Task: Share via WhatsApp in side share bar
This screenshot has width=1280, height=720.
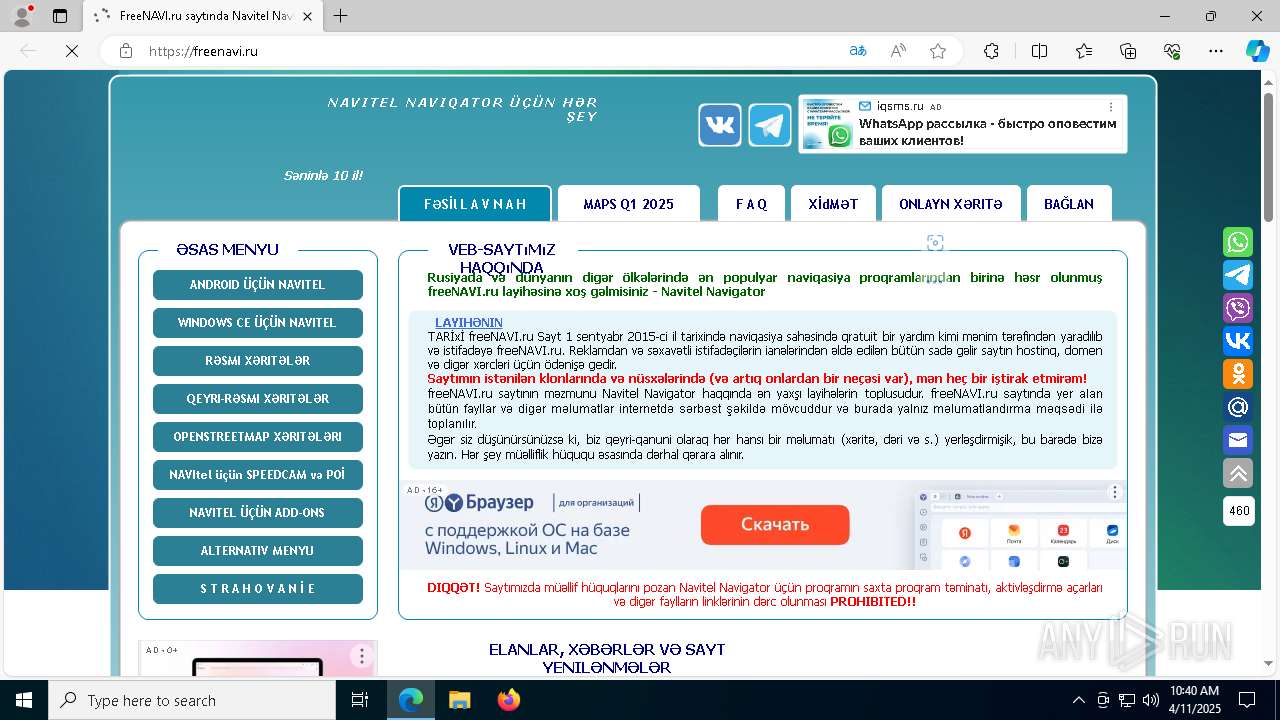Action: (1238, 242)
